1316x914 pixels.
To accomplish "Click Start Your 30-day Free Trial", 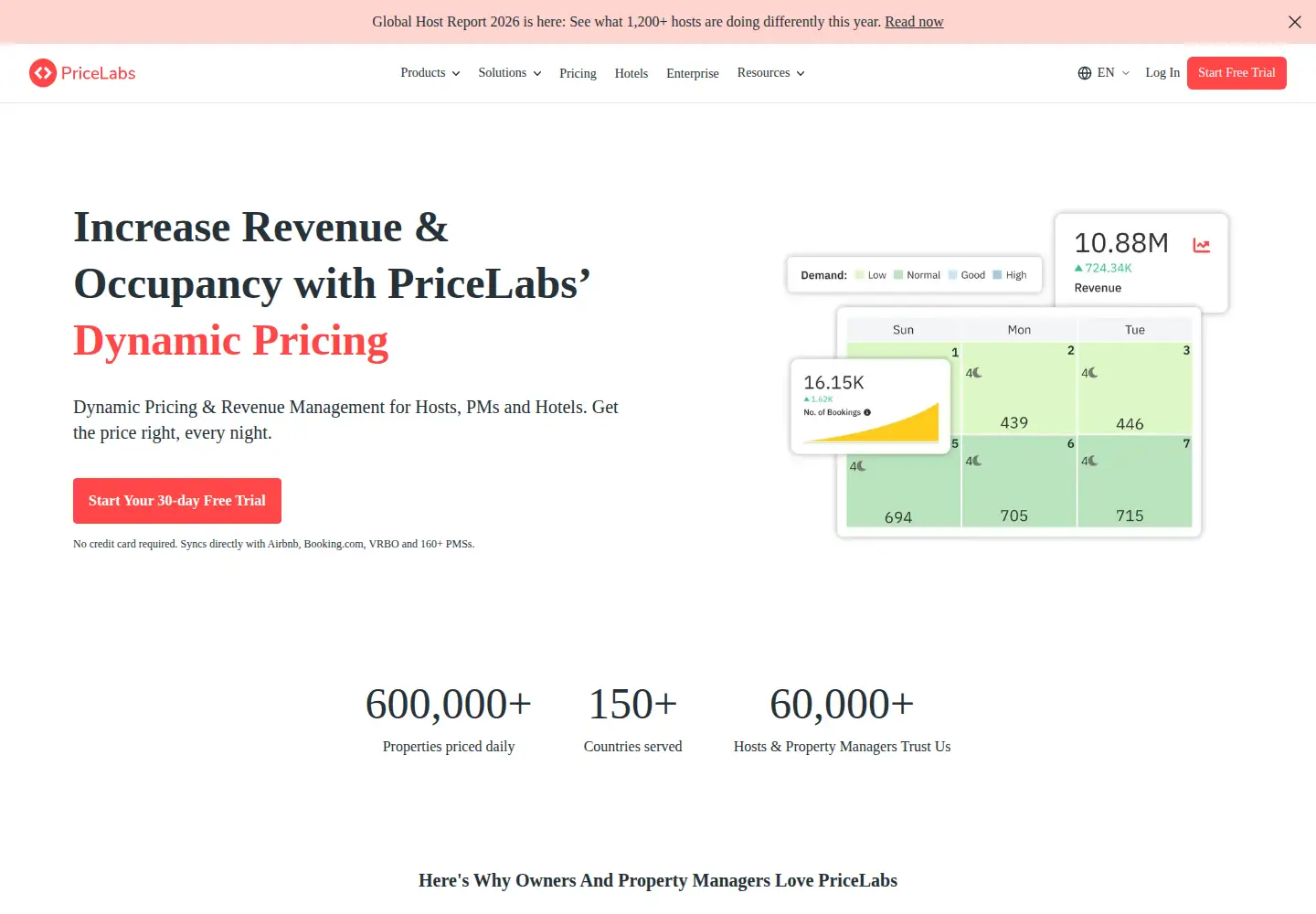I will click(177, 501).
